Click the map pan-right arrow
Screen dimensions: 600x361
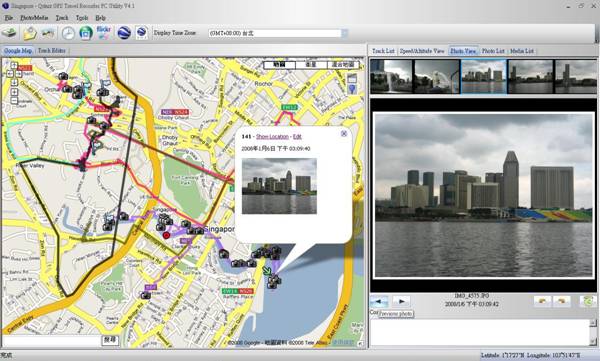pos(18,74)
